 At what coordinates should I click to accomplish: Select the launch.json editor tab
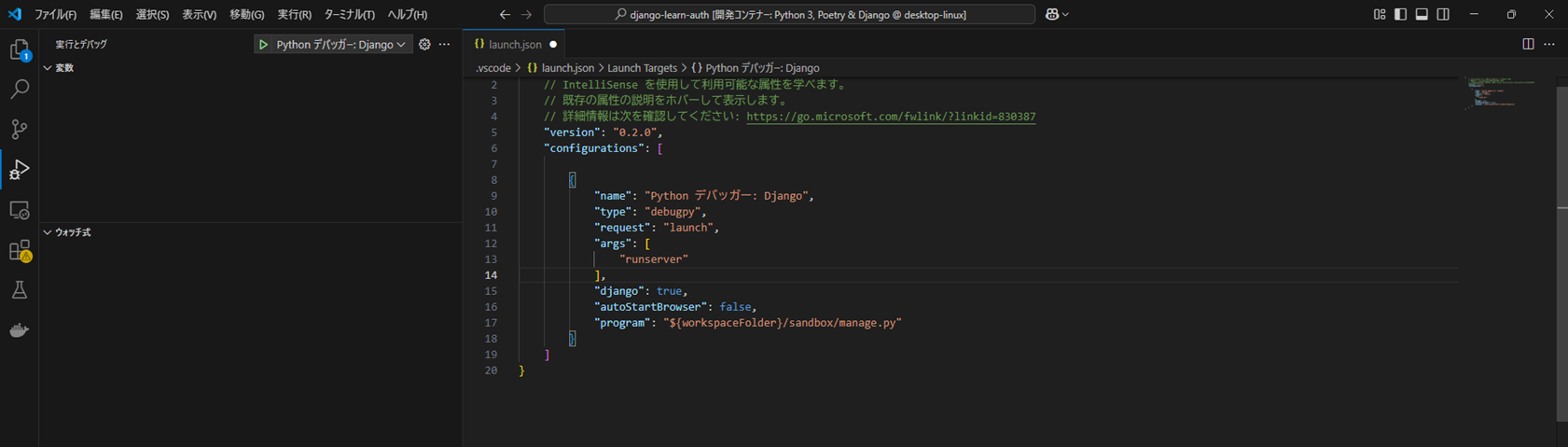(x=515, y=44)
